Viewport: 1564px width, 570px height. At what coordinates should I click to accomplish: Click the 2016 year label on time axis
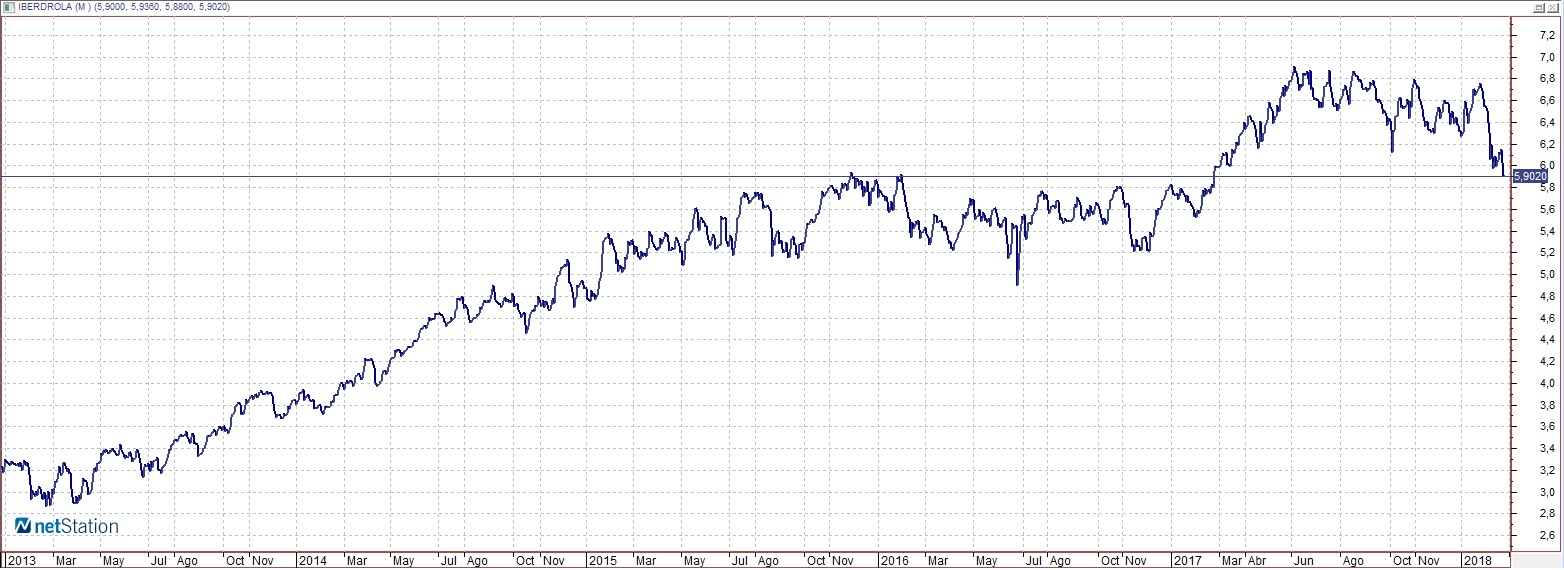[893, 561]
